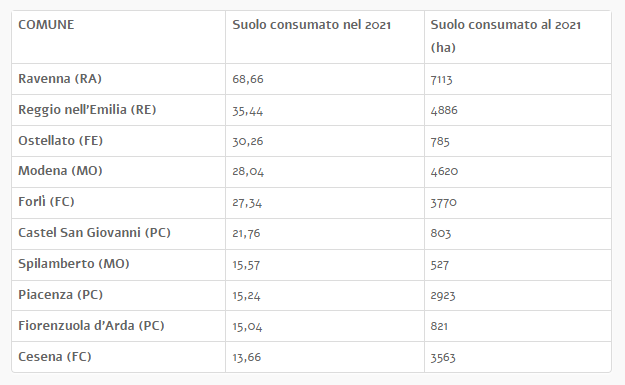Click the Cesena (FC) cell
625x385 pixels.
pos(55,357)
